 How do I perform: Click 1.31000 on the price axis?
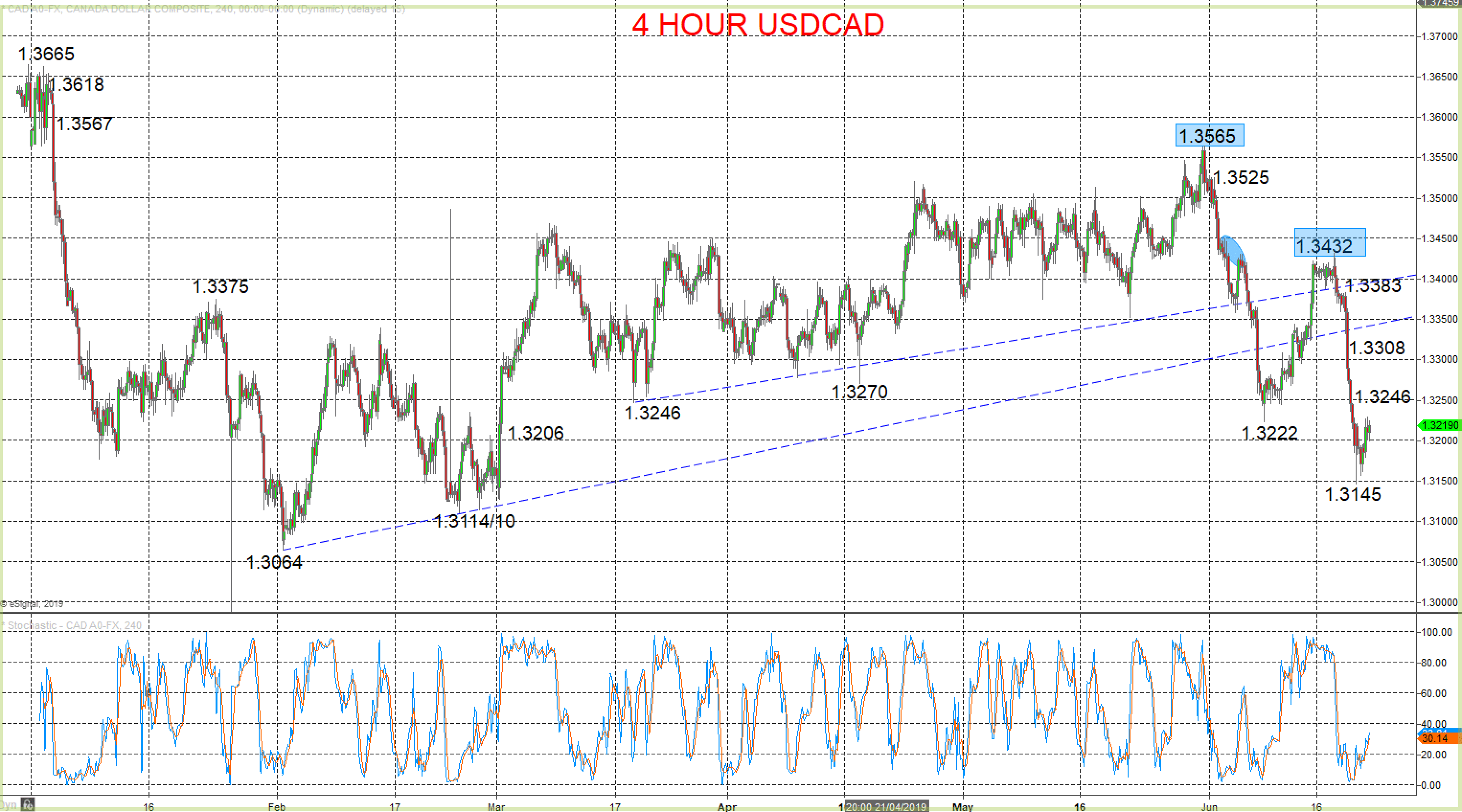click(1439, 521)
